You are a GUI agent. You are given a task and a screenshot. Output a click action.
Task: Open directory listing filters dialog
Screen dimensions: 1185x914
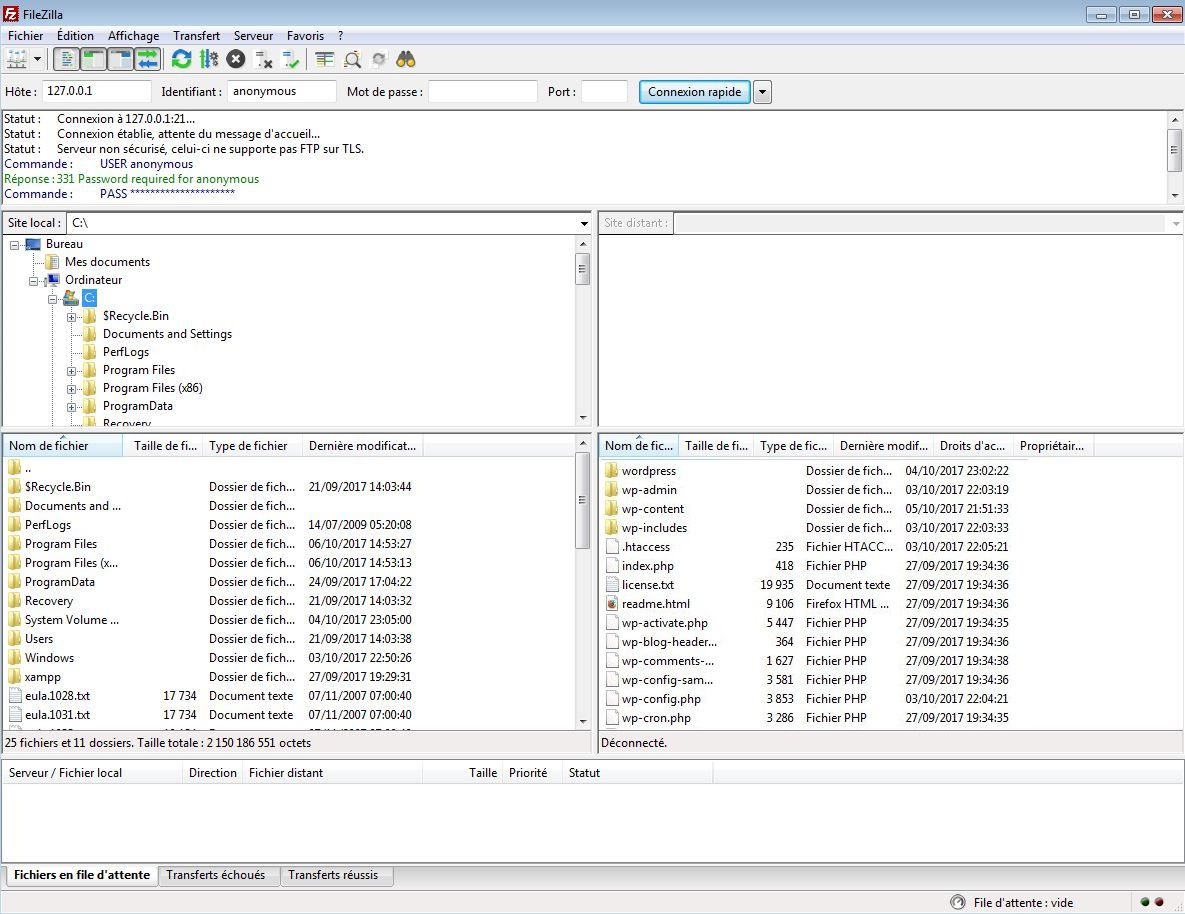click(x=324, y=59)
